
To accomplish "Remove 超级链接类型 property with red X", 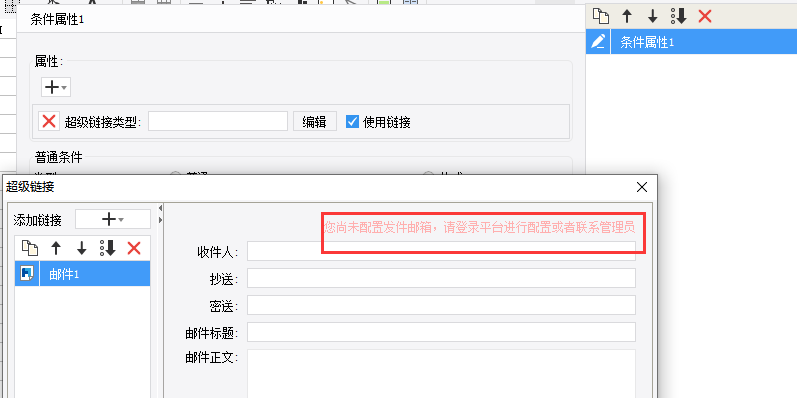I will tap(49, 121).
